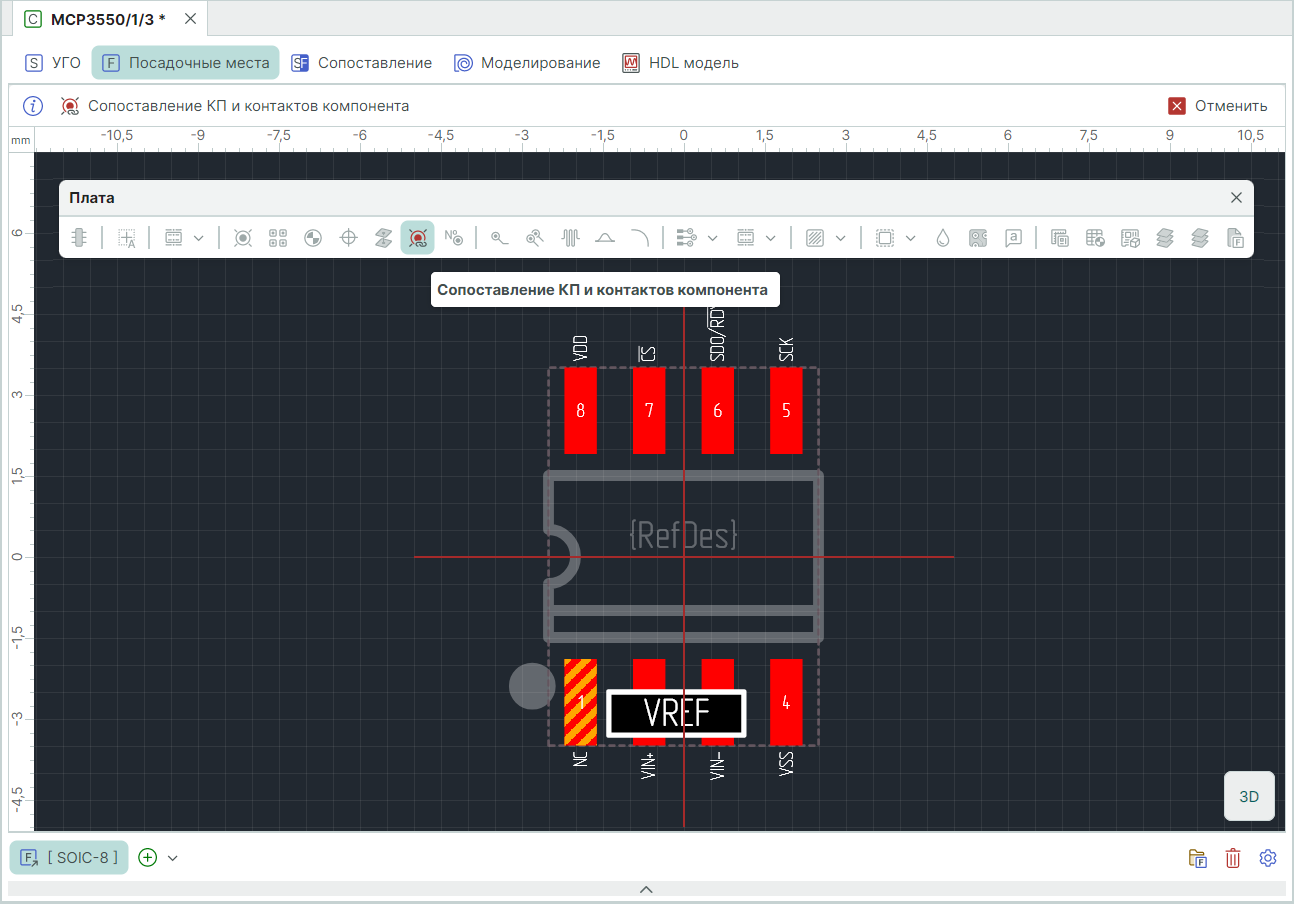Click the text annotation 'a' bubble icon

tap(1013, 238)
